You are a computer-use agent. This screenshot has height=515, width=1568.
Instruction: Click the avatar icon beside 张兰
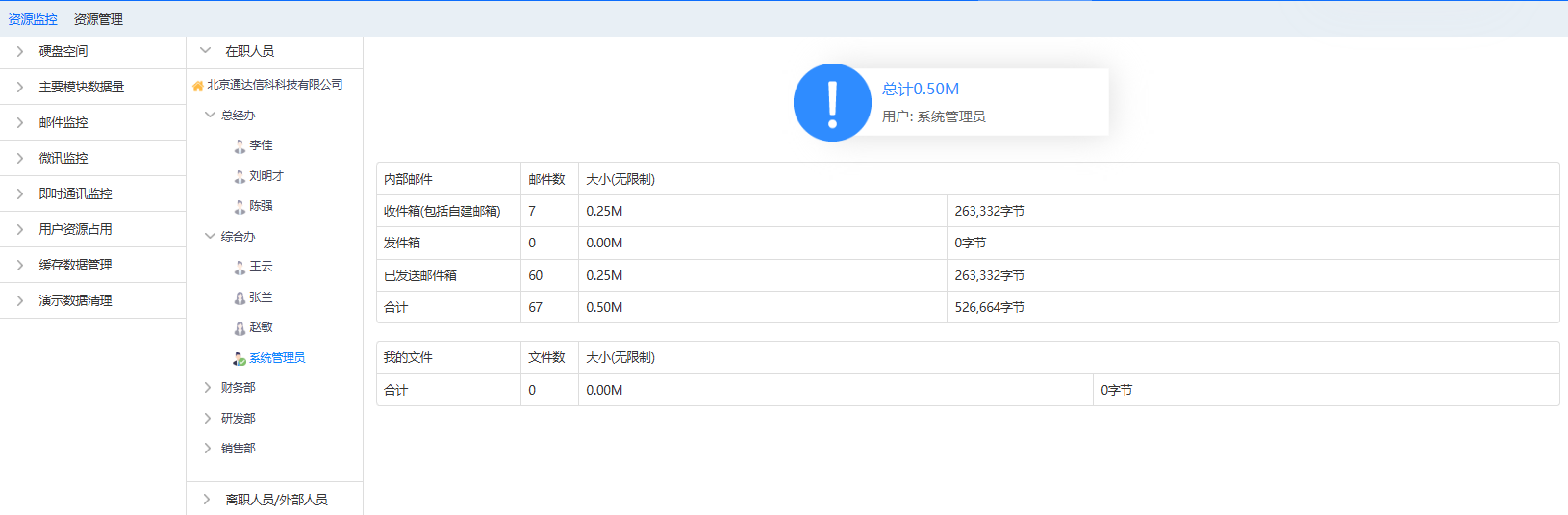(x=240, y=298)
